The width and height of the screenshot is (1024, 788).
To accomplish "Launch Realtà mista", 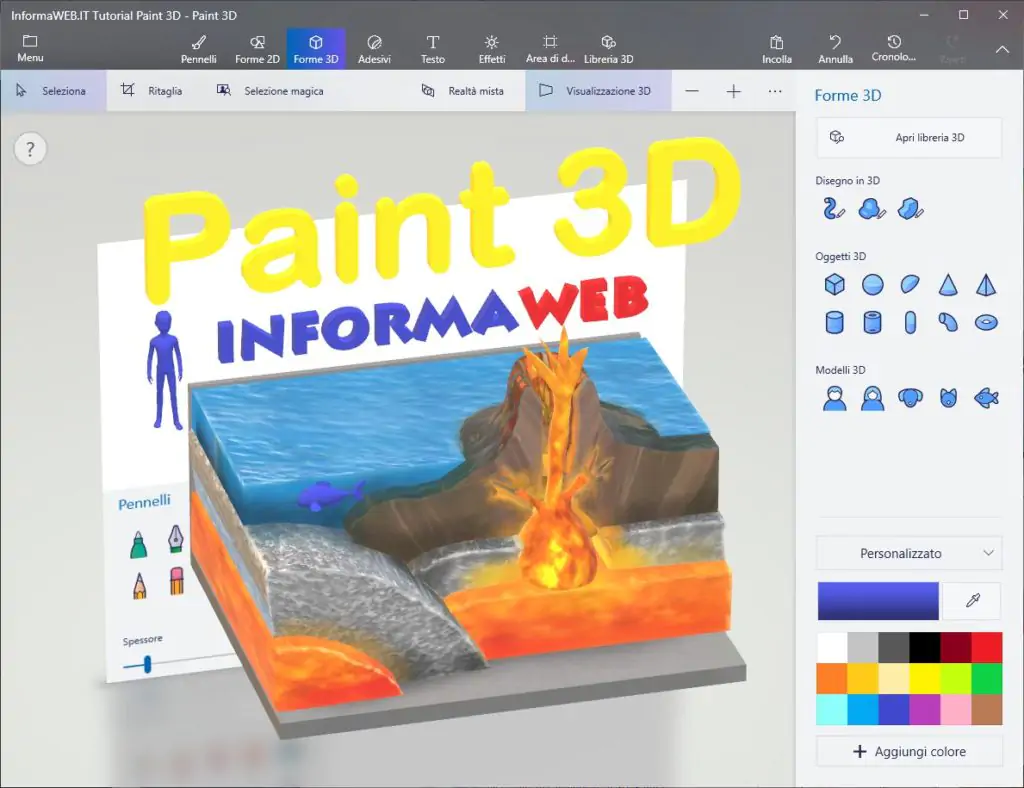I will [462, 91].
